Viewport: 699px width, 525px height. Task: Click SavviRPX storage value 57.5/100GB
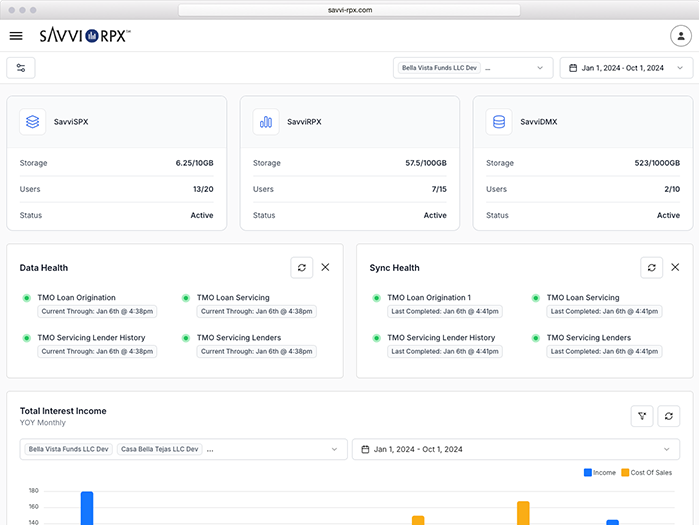(x=426, y=163)
